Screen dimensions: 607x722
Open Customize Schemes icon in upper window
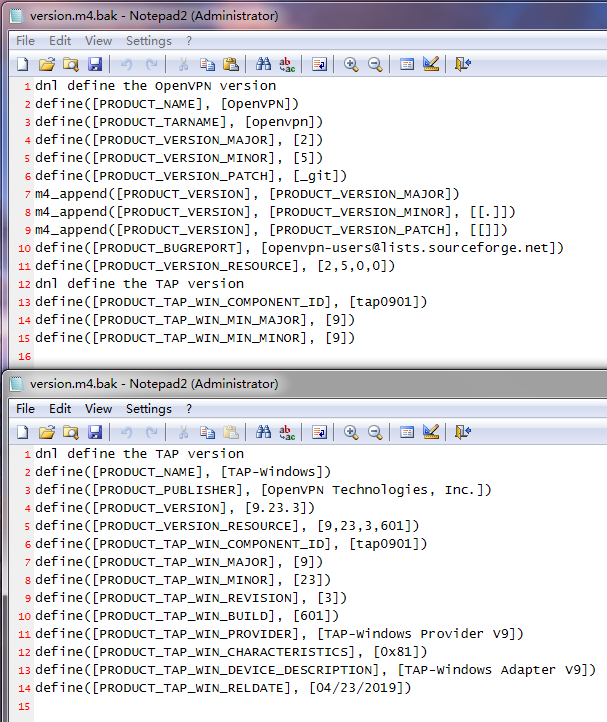click(x=431, y=64)
